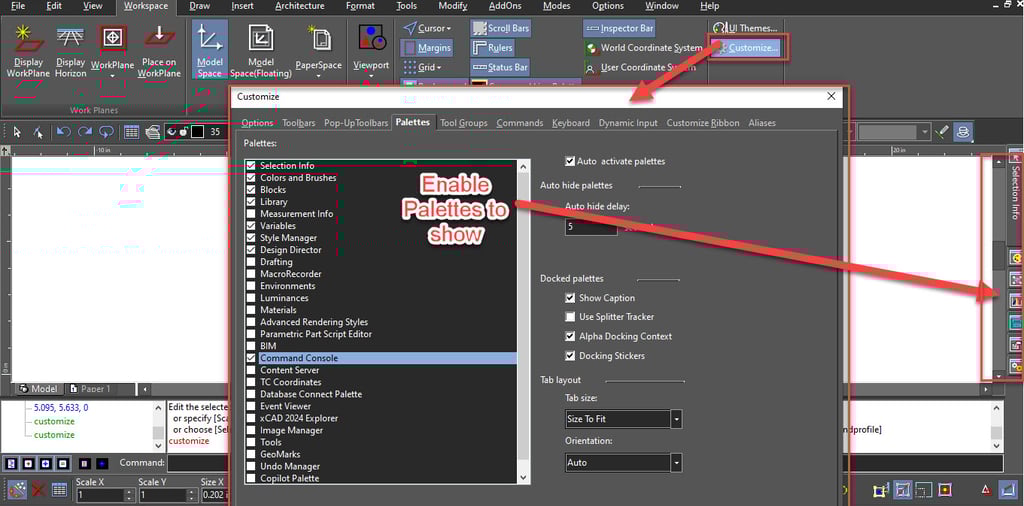Open the Workspace ribbon tab
This screenshot has height=506, width=1024.
pyautogui.click(x=146, y=7)
